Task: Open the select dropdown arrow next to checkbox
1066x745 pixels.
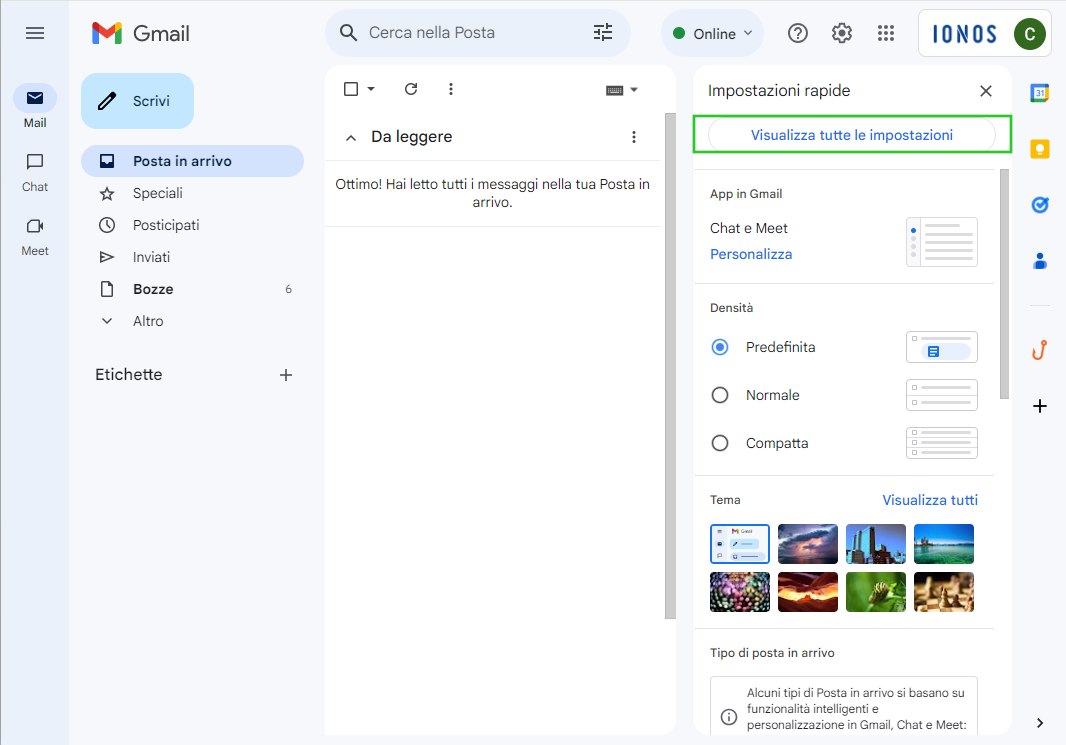Action: [371, 89]
